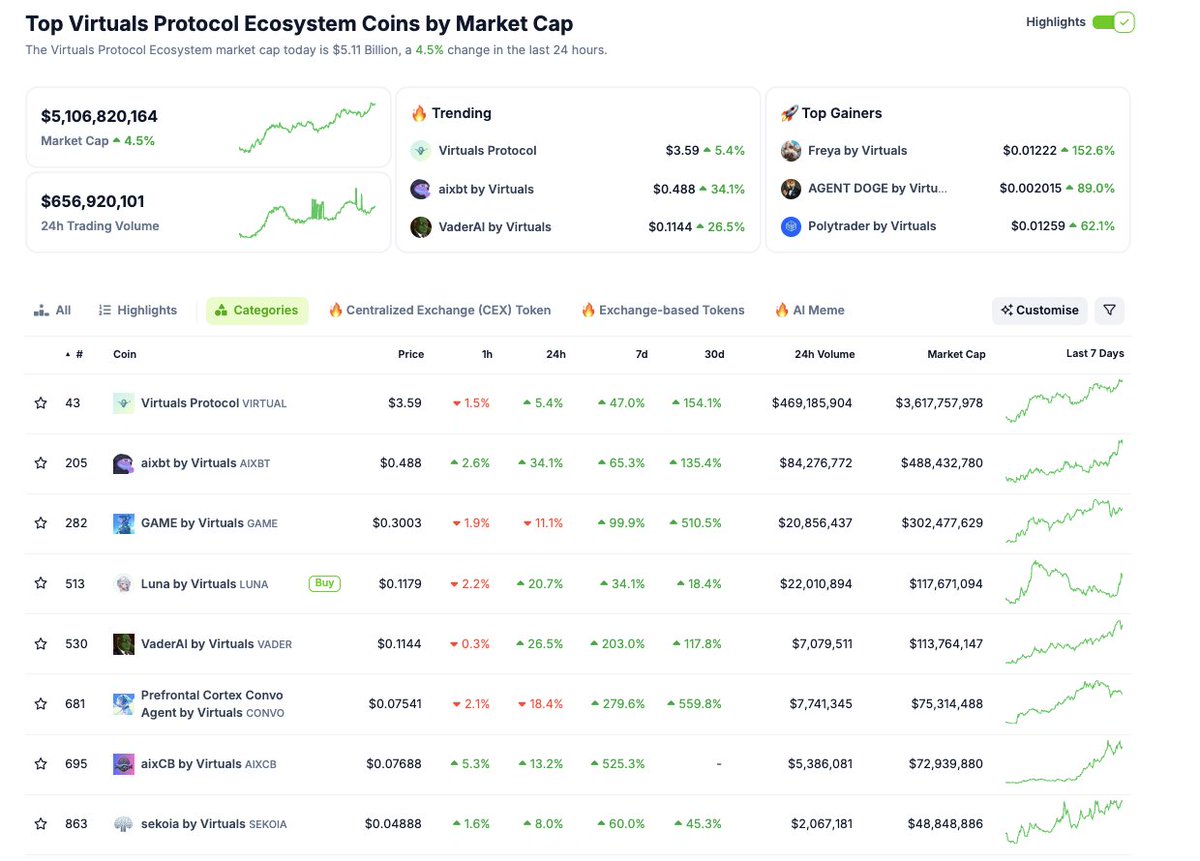Click the GAME coin logo in table

pos(123,523)
